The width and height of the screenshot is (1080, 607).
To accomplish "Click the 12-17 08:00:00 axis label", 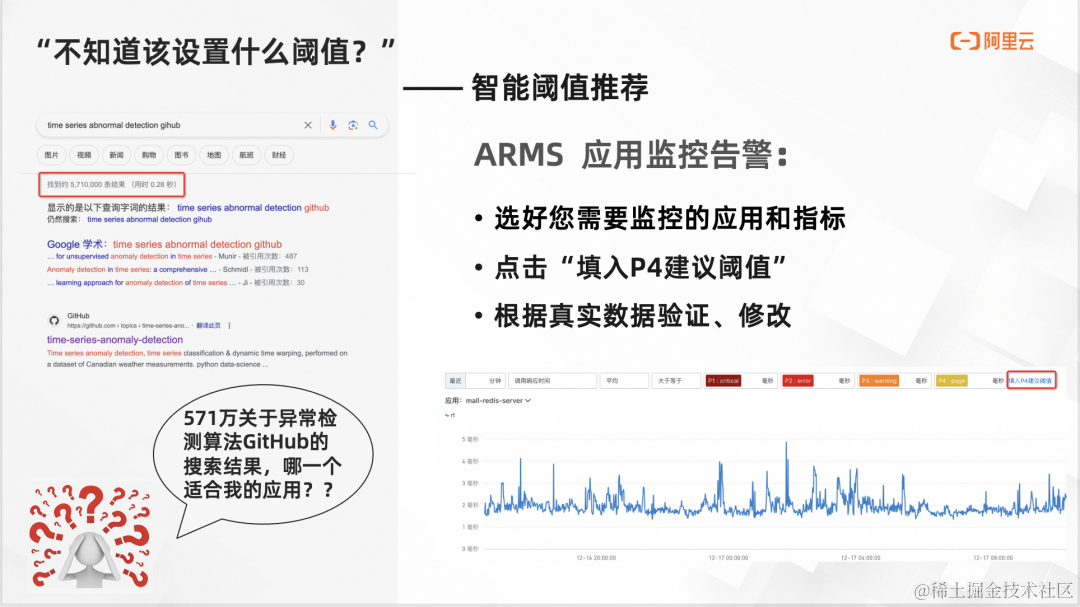I will click(993, 558).
